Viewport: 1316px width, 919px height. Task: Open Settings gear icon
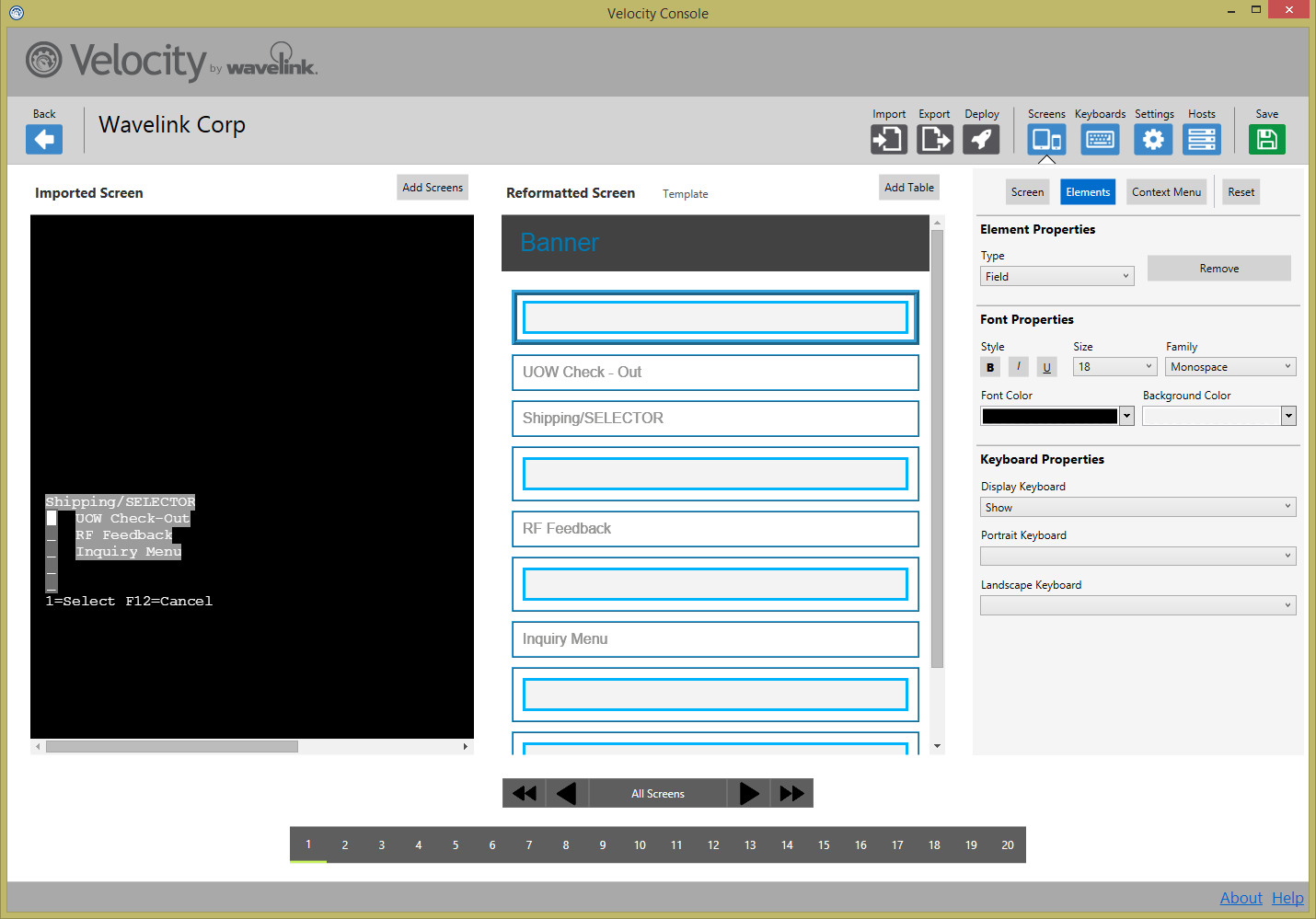click(1153, 140)
